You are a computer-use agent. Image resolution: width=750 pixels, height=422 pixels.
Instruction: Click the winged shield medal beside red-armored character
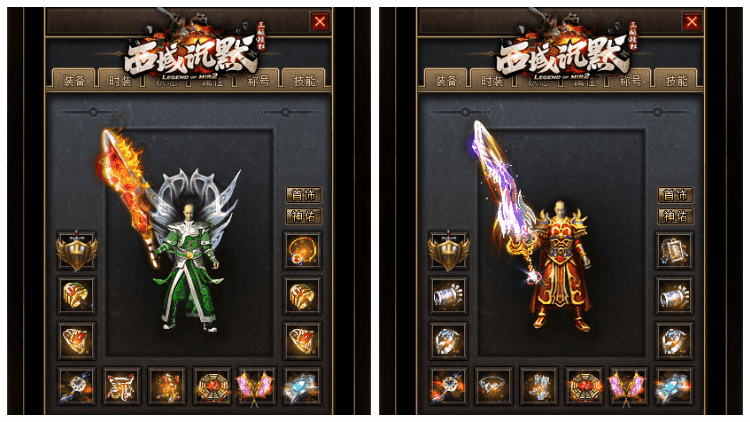pos(449,251)
